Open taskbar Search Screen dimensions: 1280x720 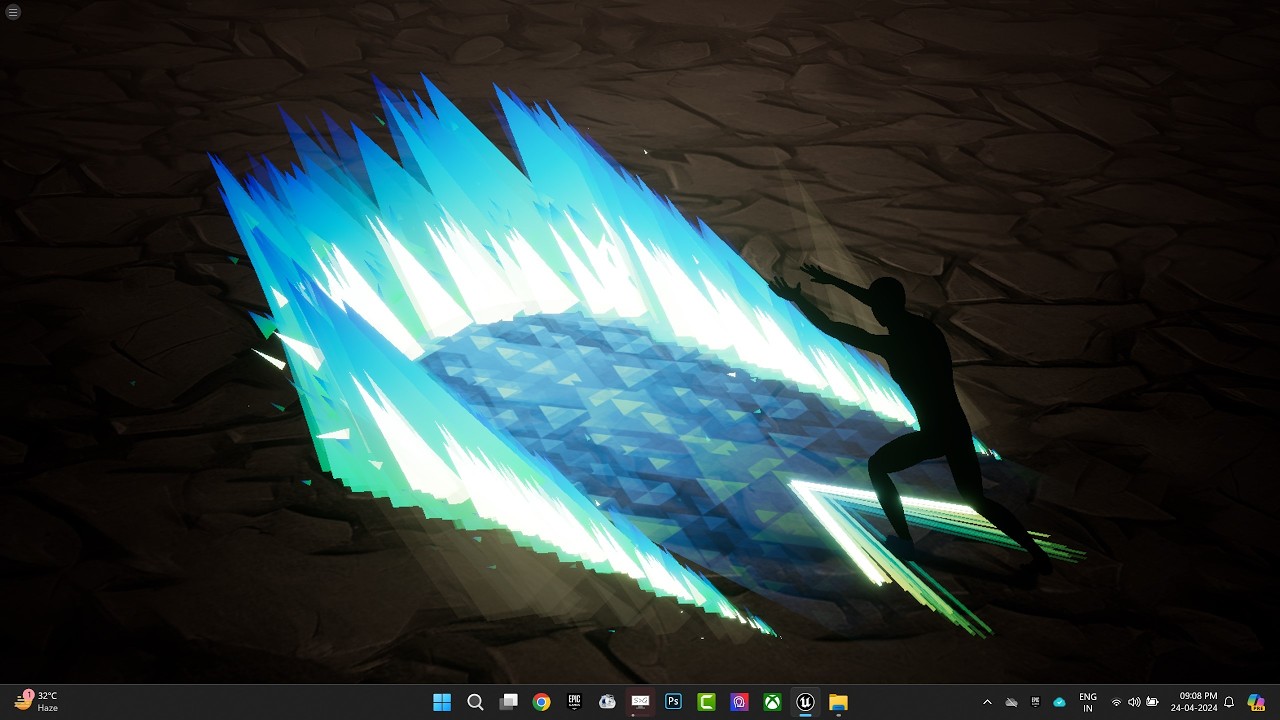pyautogui.click(x=475, y=702)
